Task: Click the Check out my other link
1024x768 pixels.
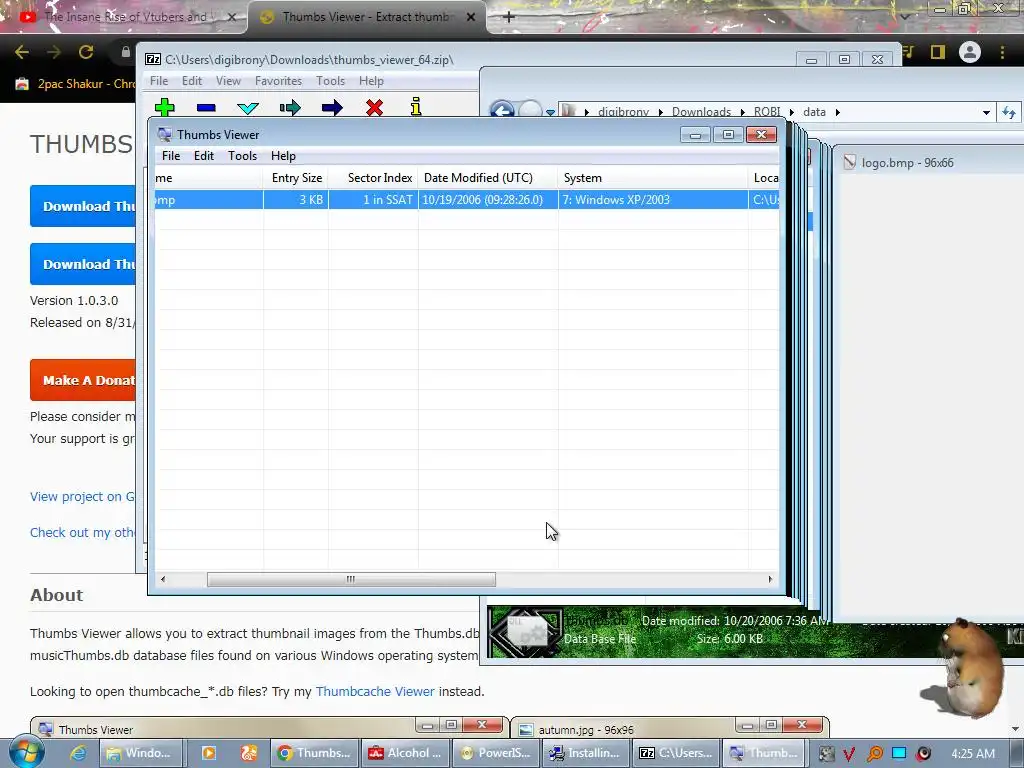Action: point(82,532)
